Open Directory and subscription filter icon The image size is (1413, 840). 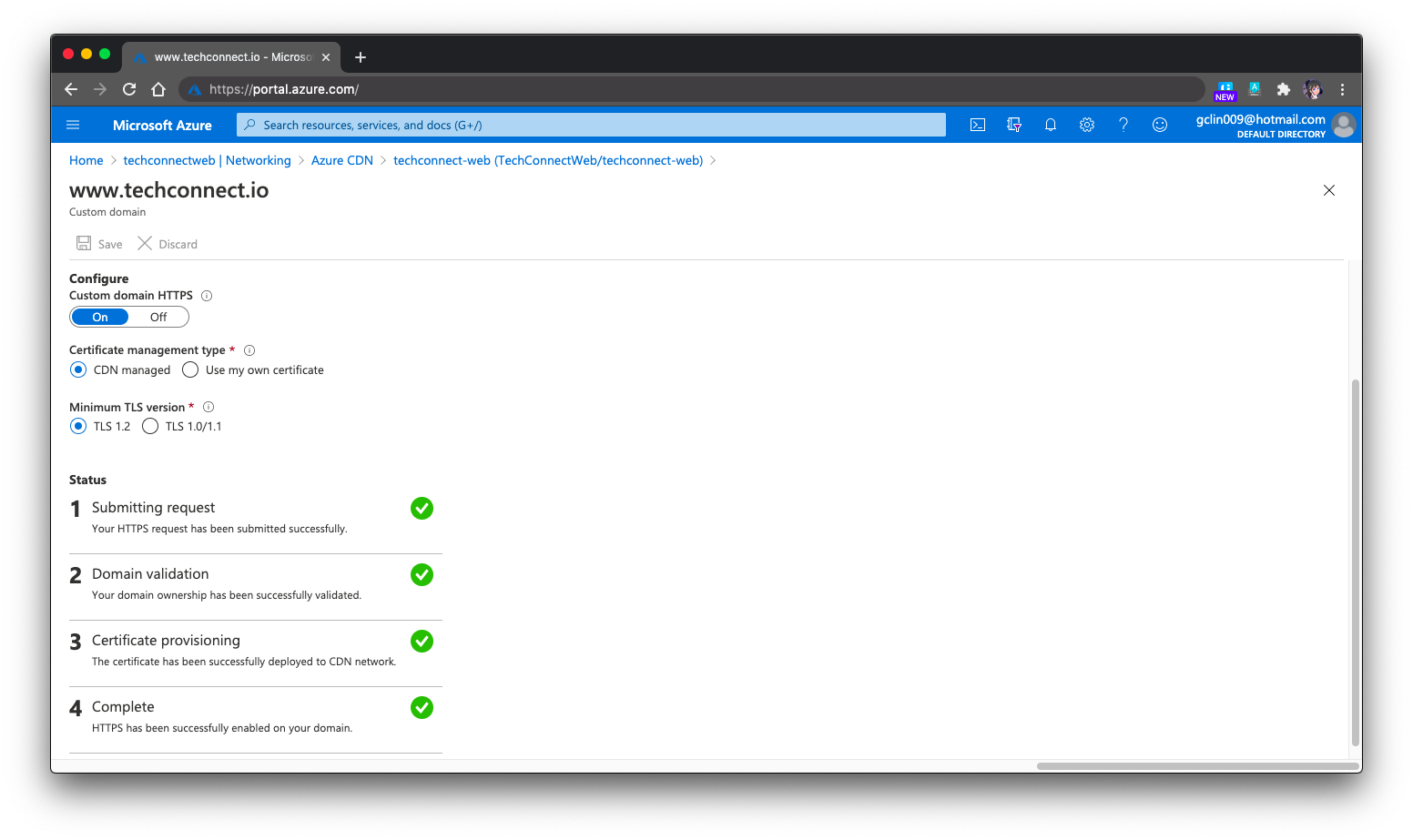[1014, 125]
